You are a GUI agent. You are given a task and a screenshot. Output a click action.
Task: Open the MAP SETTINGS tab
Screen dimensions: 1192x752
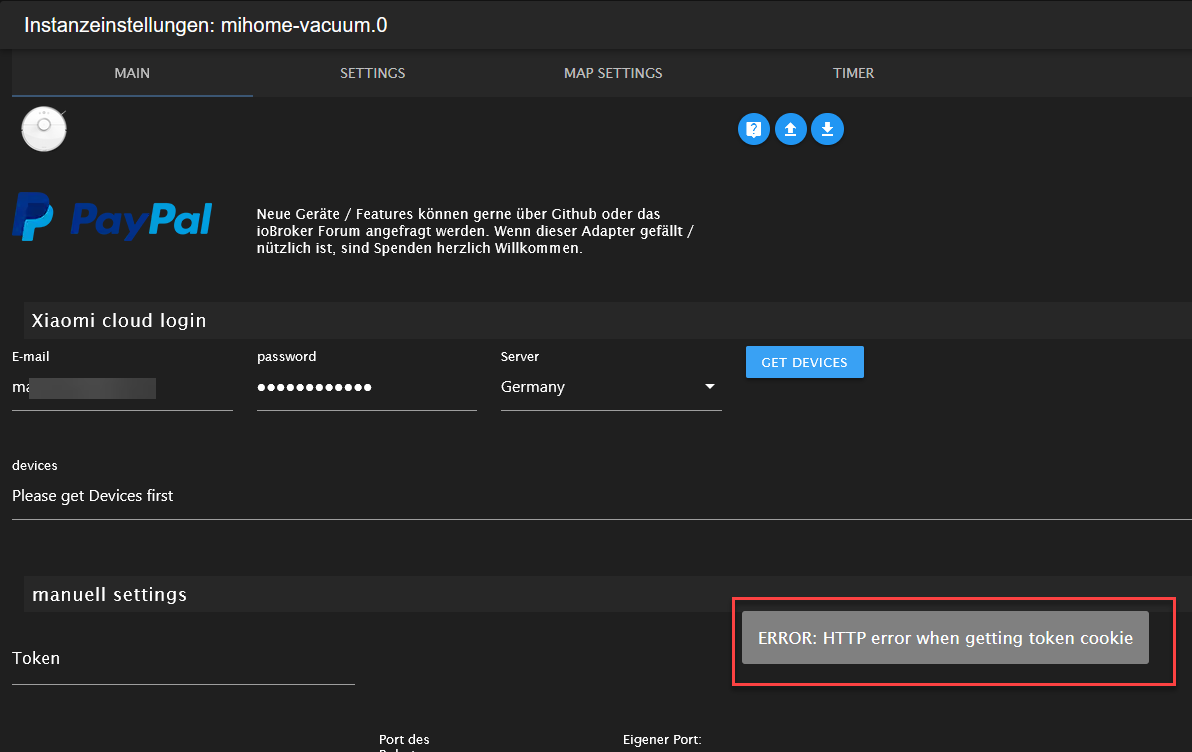[613, 73]
